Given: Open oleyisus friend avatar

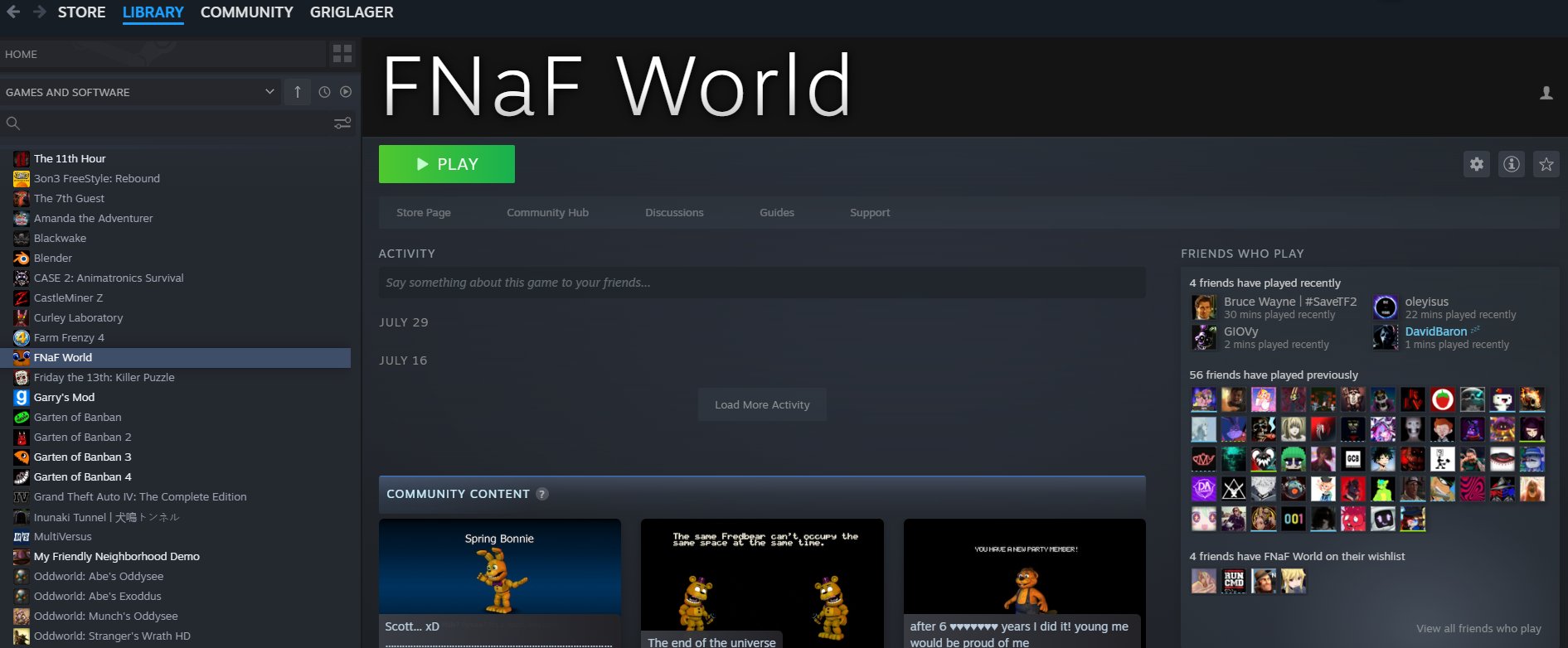Looking at the screenshot, I should tap(1386, 307).
